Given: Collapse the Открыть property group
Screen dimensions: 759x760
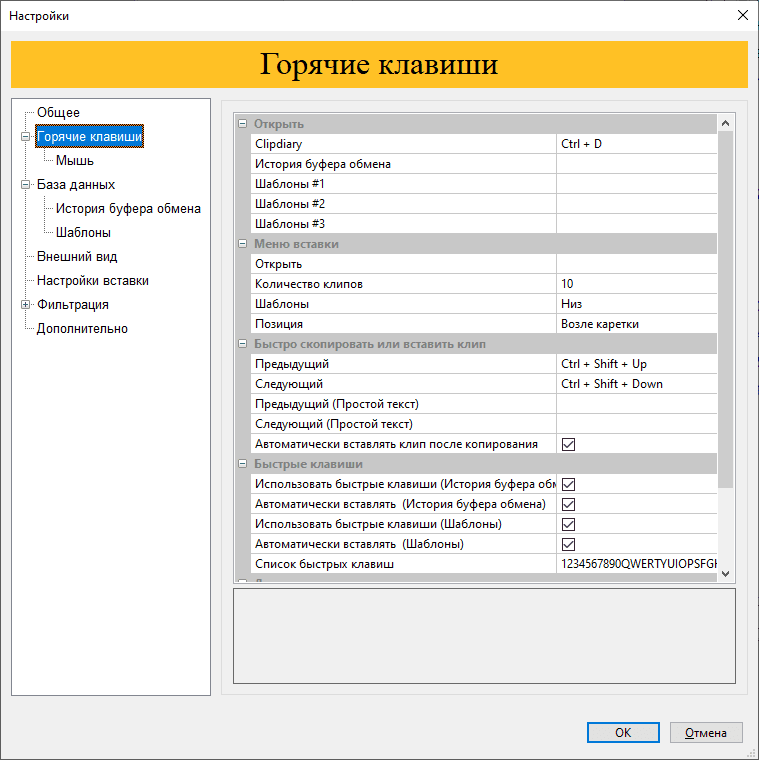Looking at the screenshot, I should (x=242, y=124).
